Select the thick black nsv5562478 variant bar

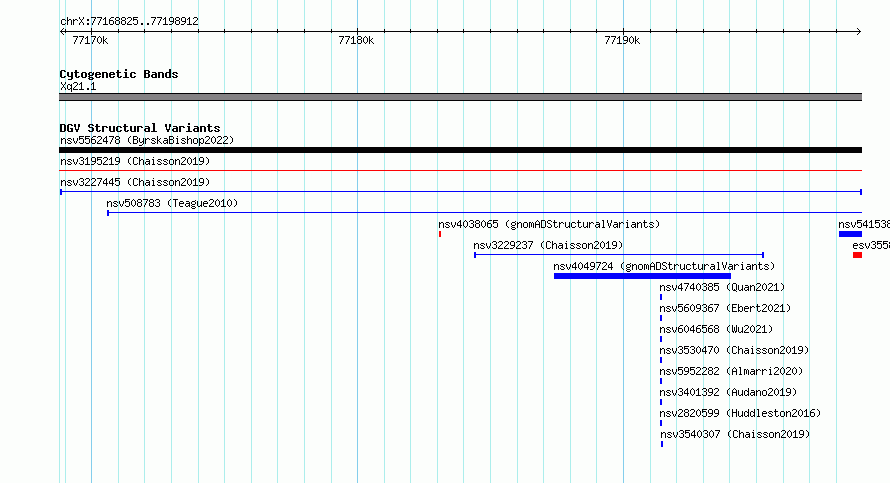click(x=460, y=150)
